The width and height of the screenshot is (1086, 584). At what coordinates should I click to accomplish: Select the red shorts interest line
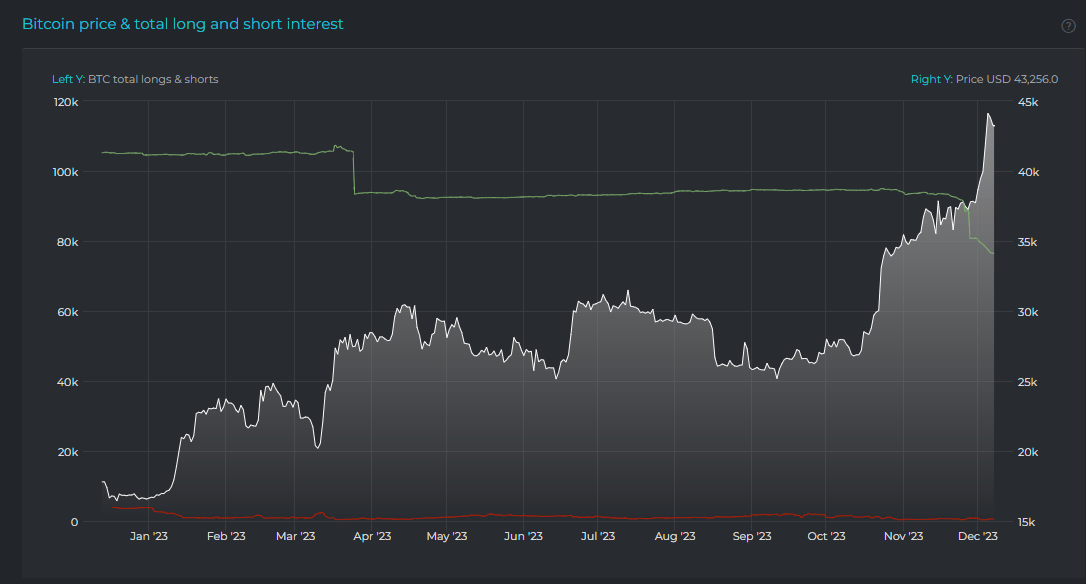600,516
